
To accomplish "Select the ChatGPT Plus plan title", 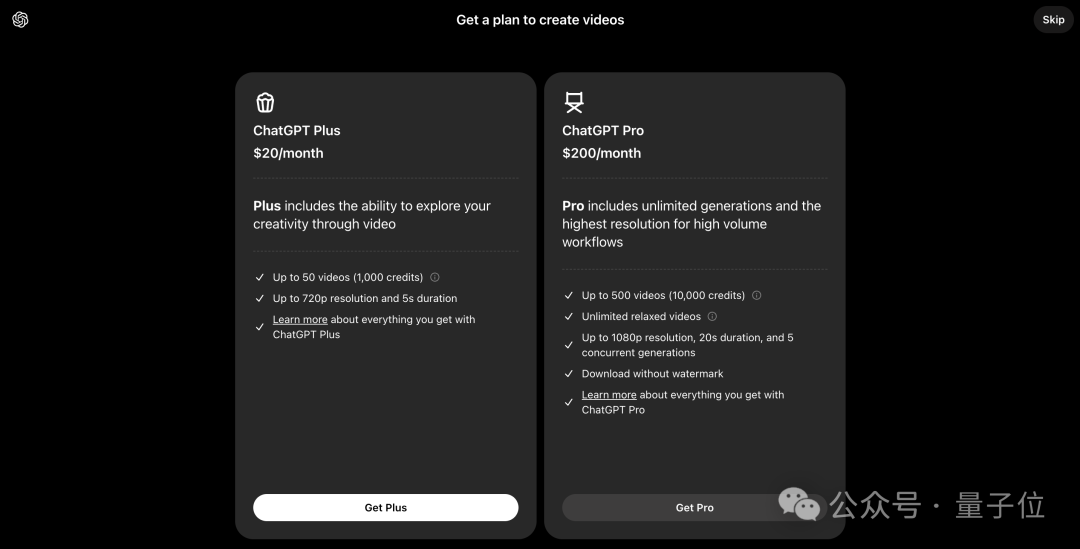I will click(x=297, y=131).
